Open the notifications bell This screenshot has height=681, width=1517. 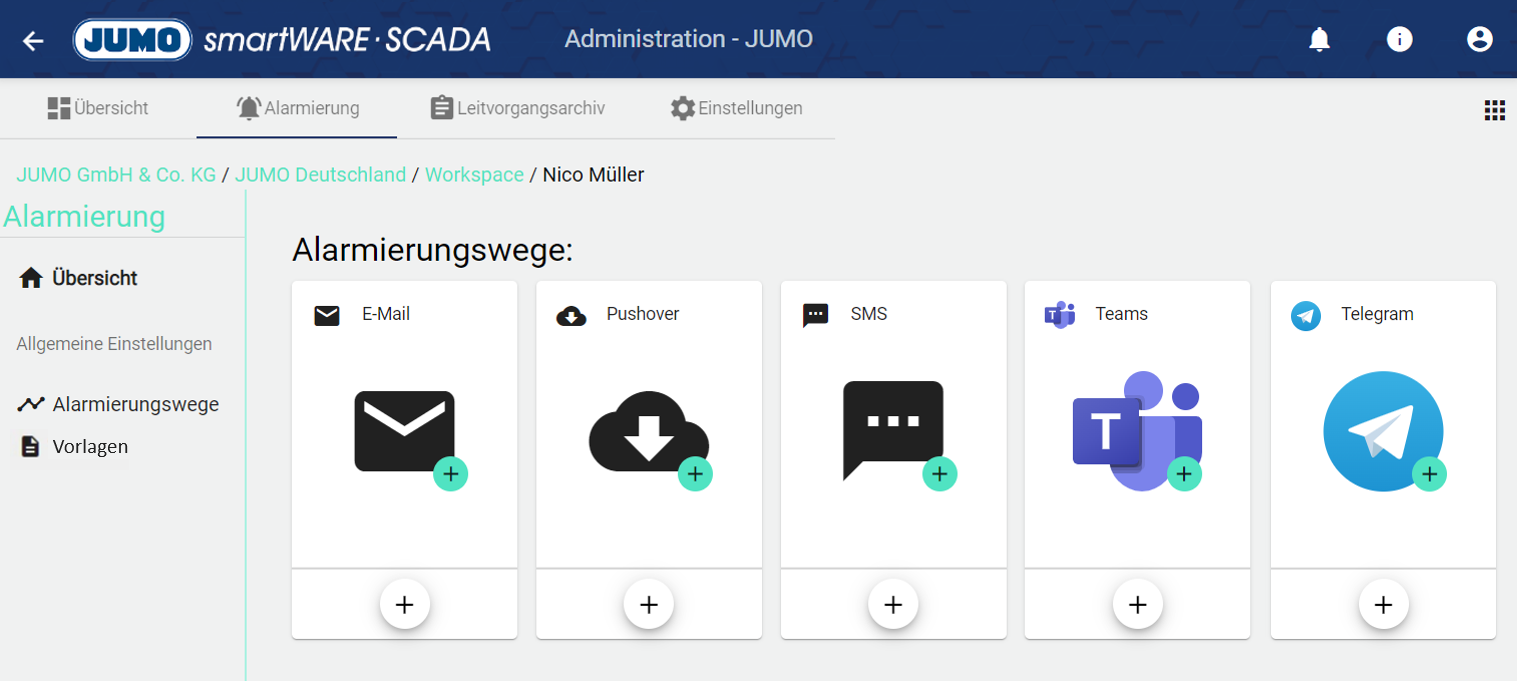pos(1320,40)
